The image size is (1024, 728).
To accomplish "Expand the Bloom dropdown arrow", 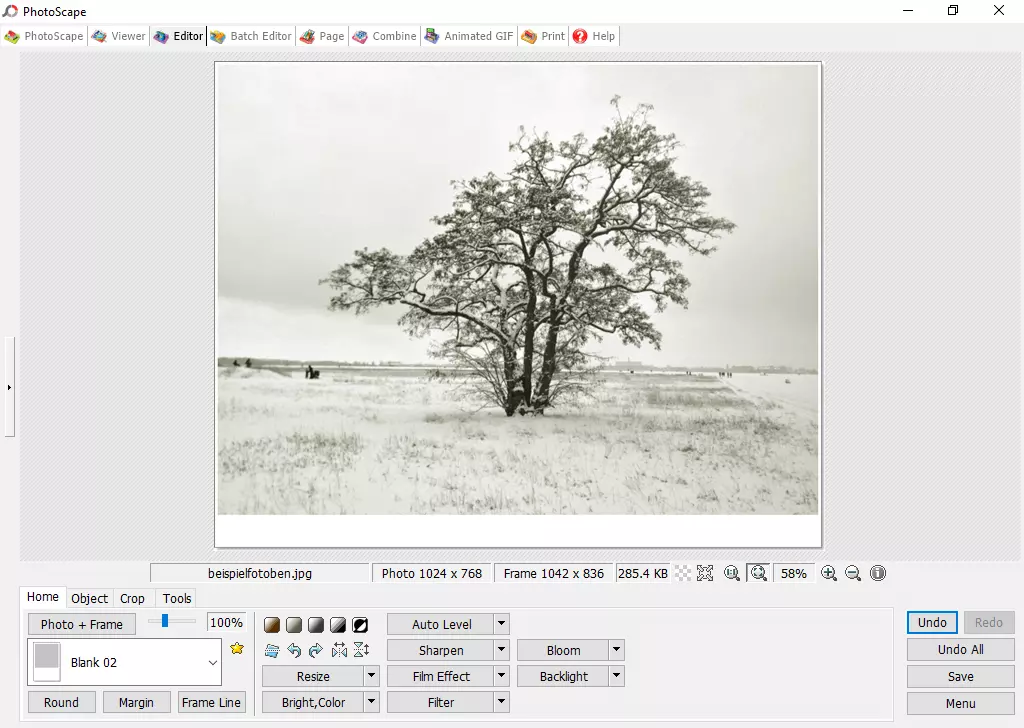I will pyautogui.click(x=616, y=650).
